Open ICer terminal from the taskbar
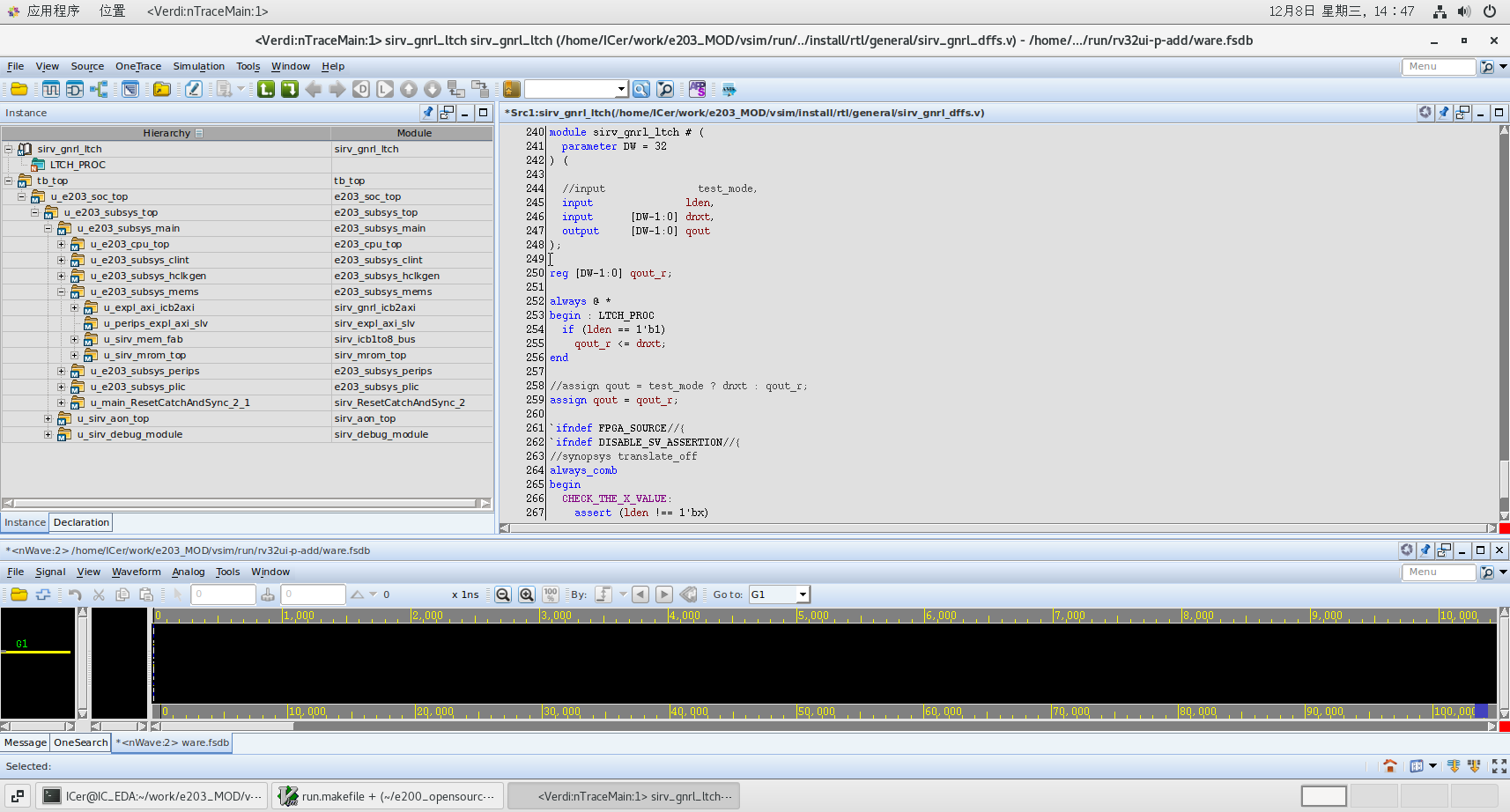1510x812 pixels. 153,796
